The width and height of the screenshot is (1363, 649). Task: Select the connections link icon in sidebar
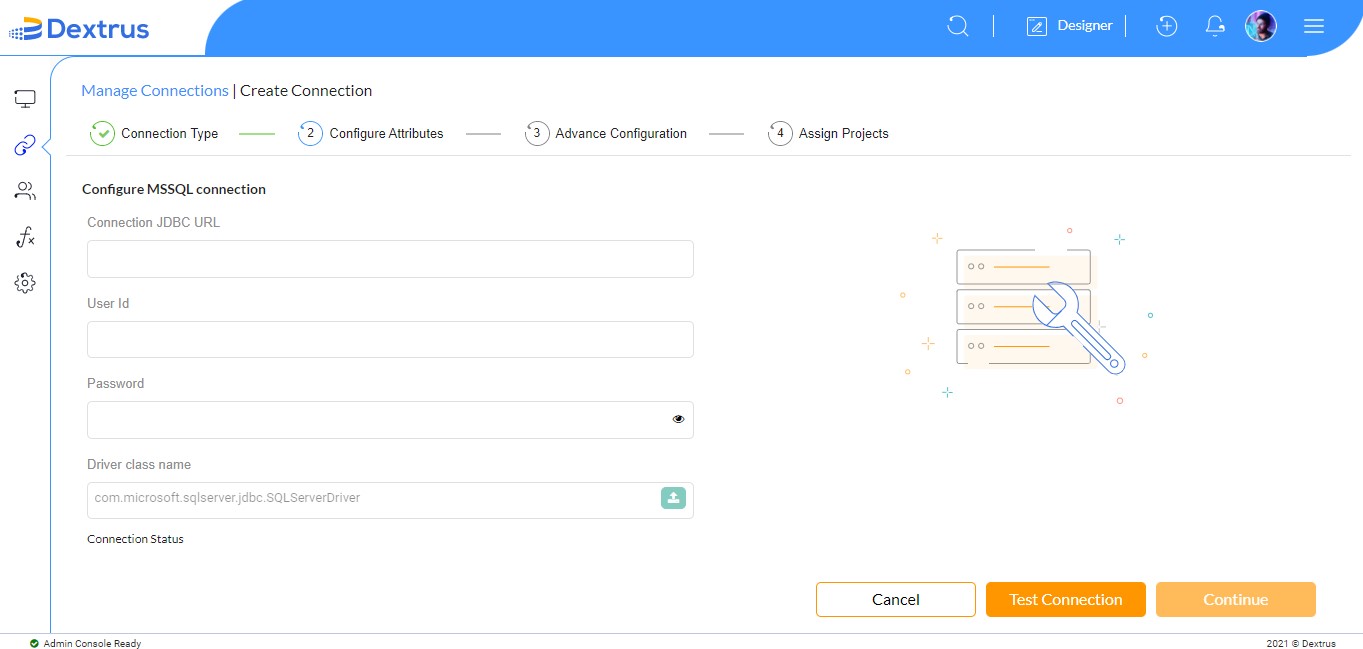25,146
